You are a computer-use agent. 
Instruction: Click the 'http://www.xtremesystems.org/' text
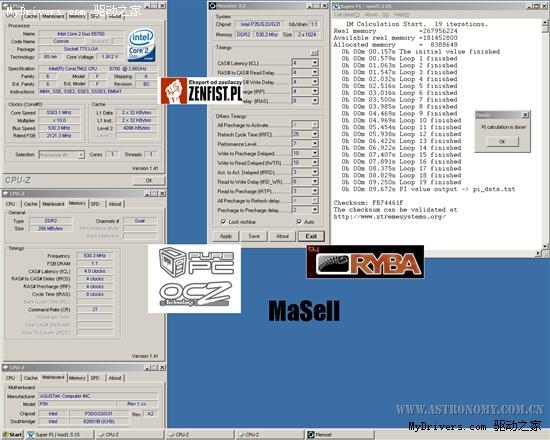(x=389, y=216)
